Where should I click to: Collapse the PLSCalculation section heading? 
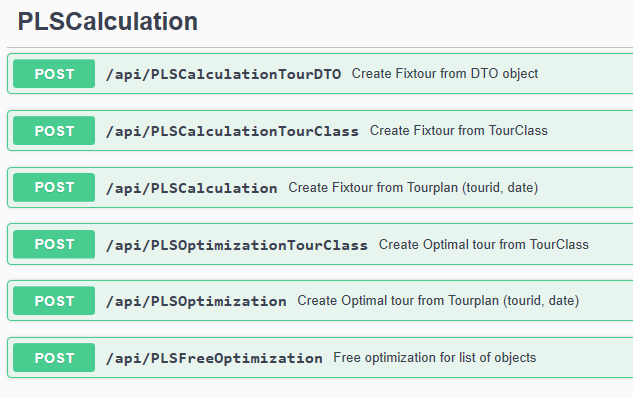point(108,21)
